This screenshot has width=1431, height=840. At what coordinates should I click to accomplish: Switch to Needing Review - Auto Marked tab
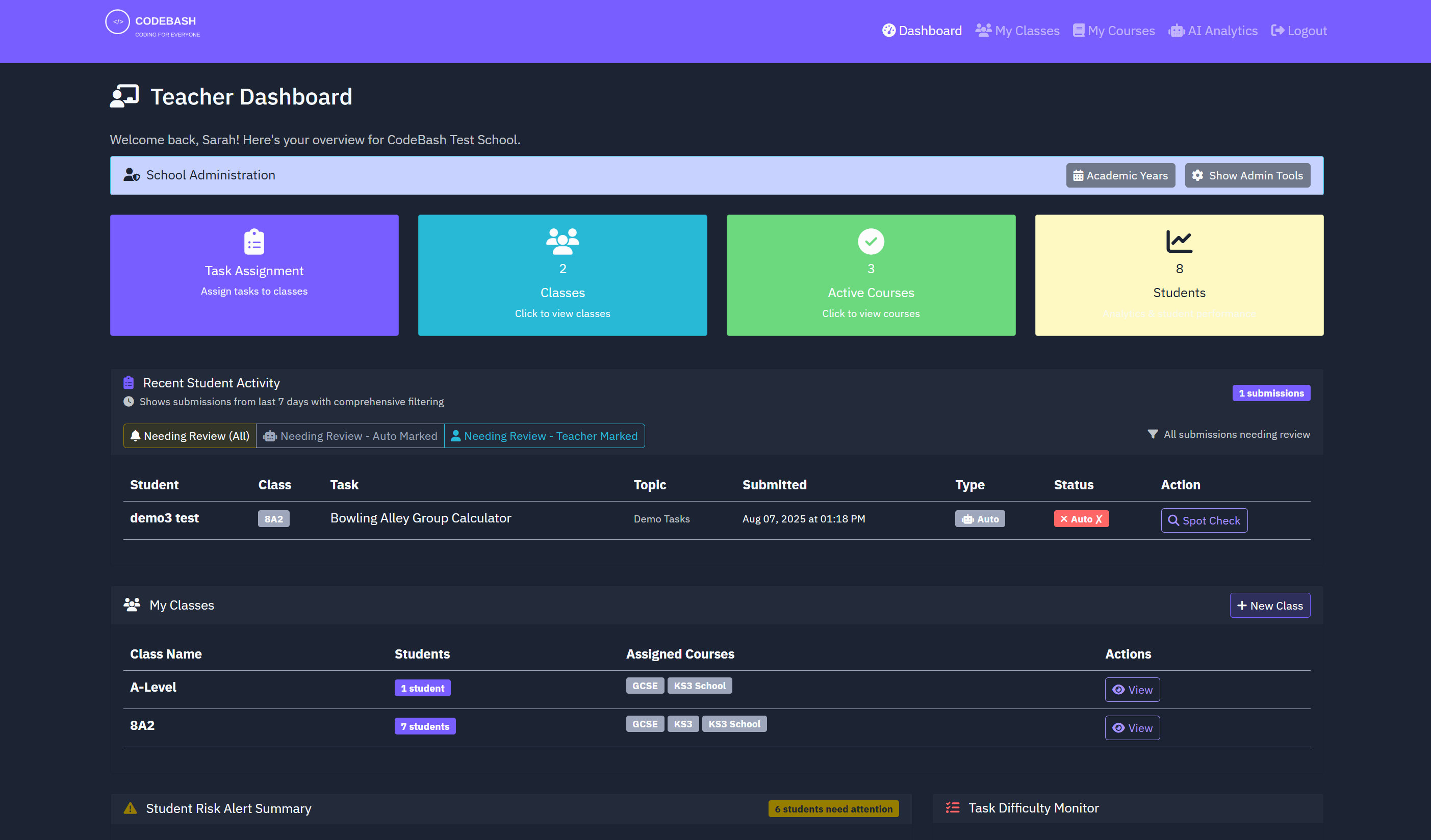(x=350, y=436)
